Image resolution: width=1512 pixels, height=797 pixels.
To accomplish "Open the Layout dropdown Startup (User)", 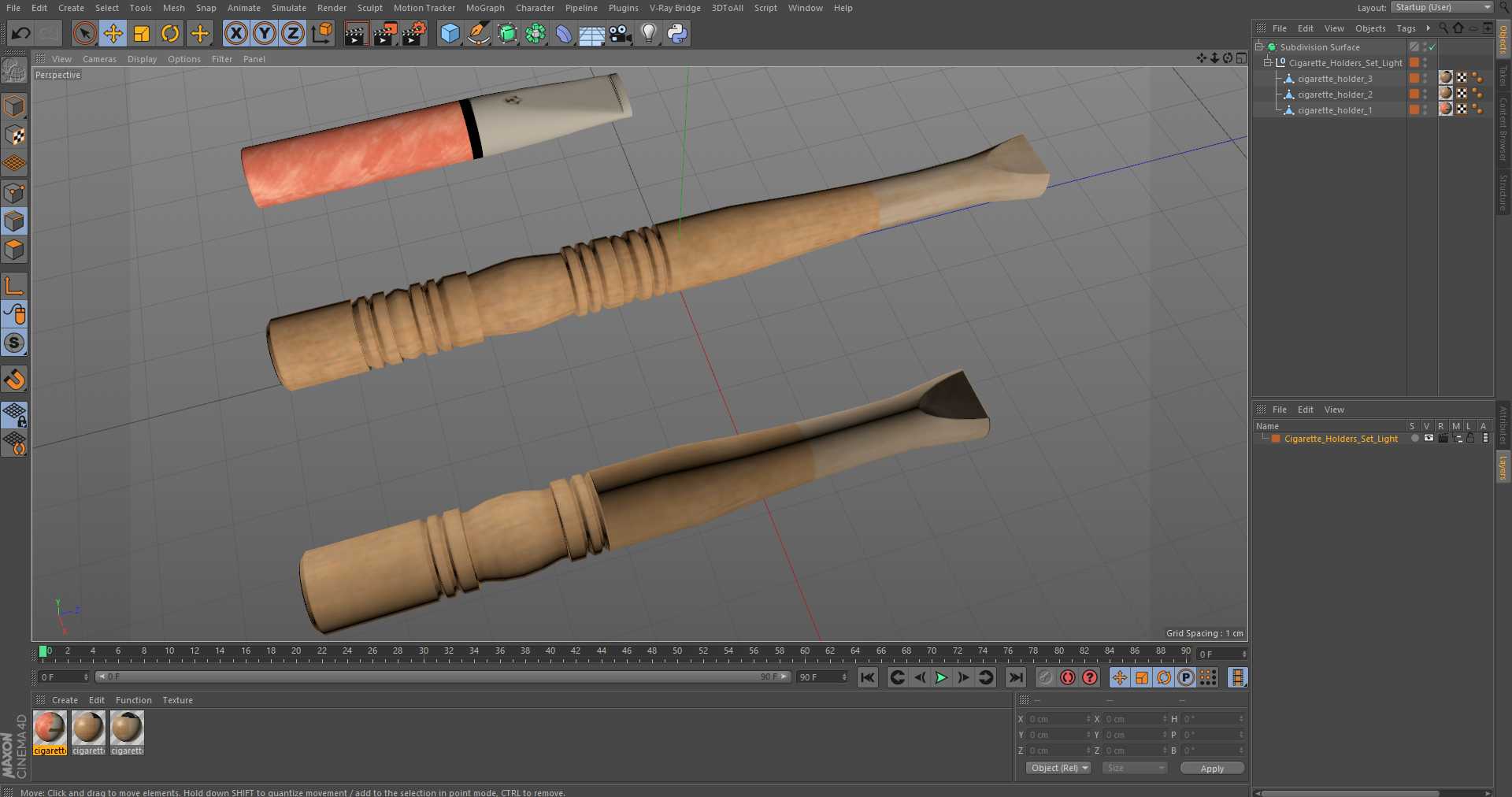I will 1442,7.
